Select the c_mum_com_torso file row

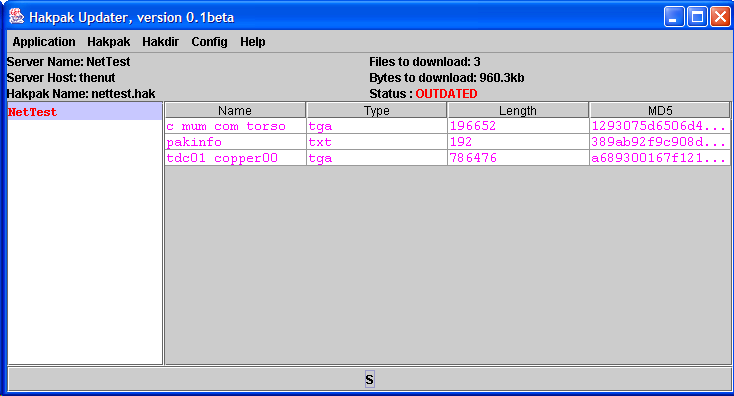coord(448,126)
